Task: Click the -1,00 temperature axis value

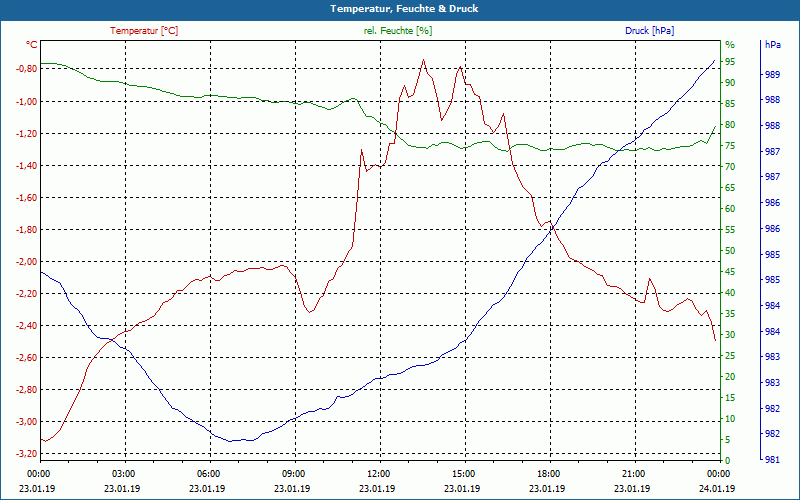Action: pyautogui.click(x=25, y=101)
